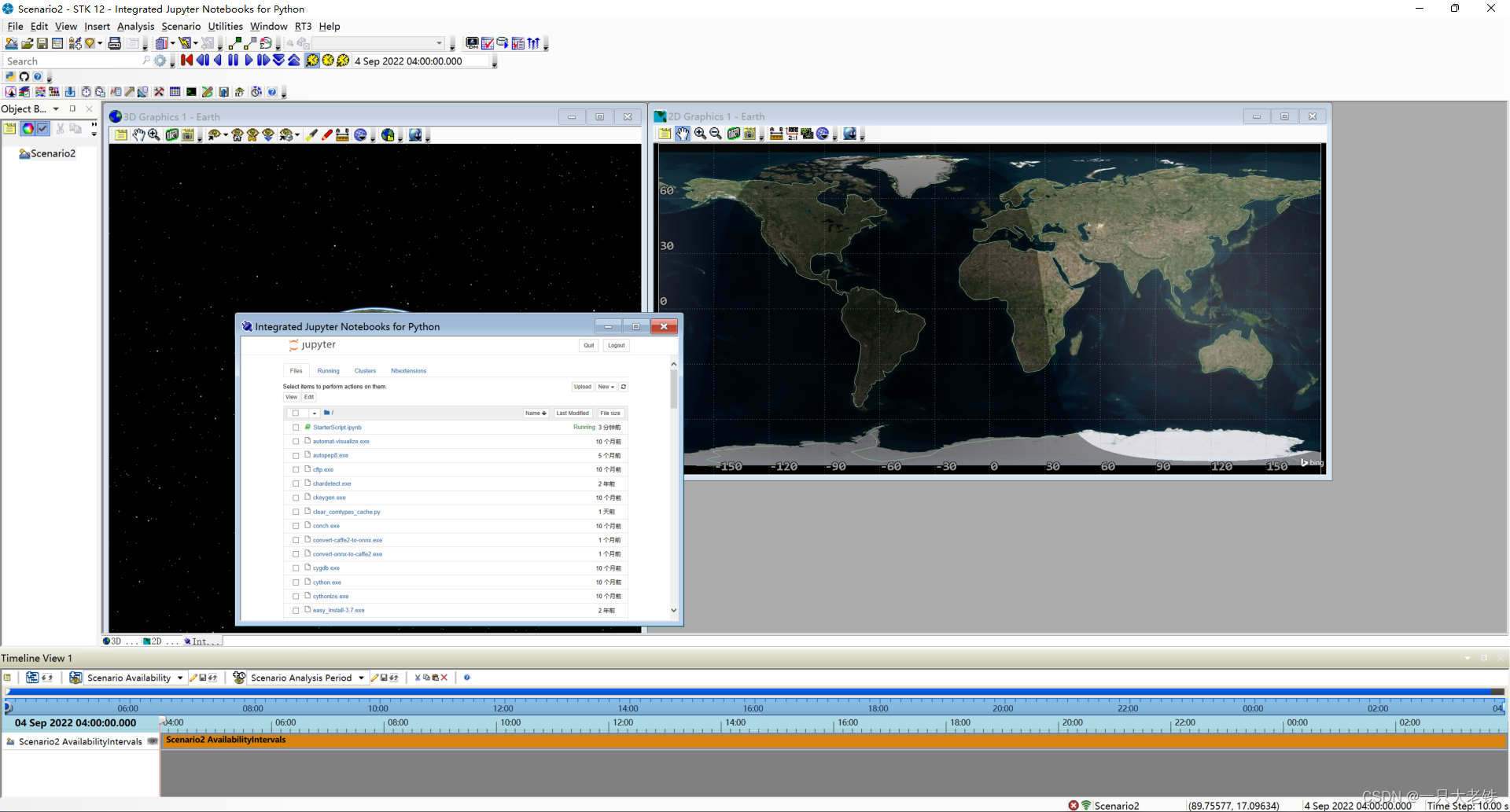Check the clear_comtypes_cache.py checkbox

coord(296,513)
